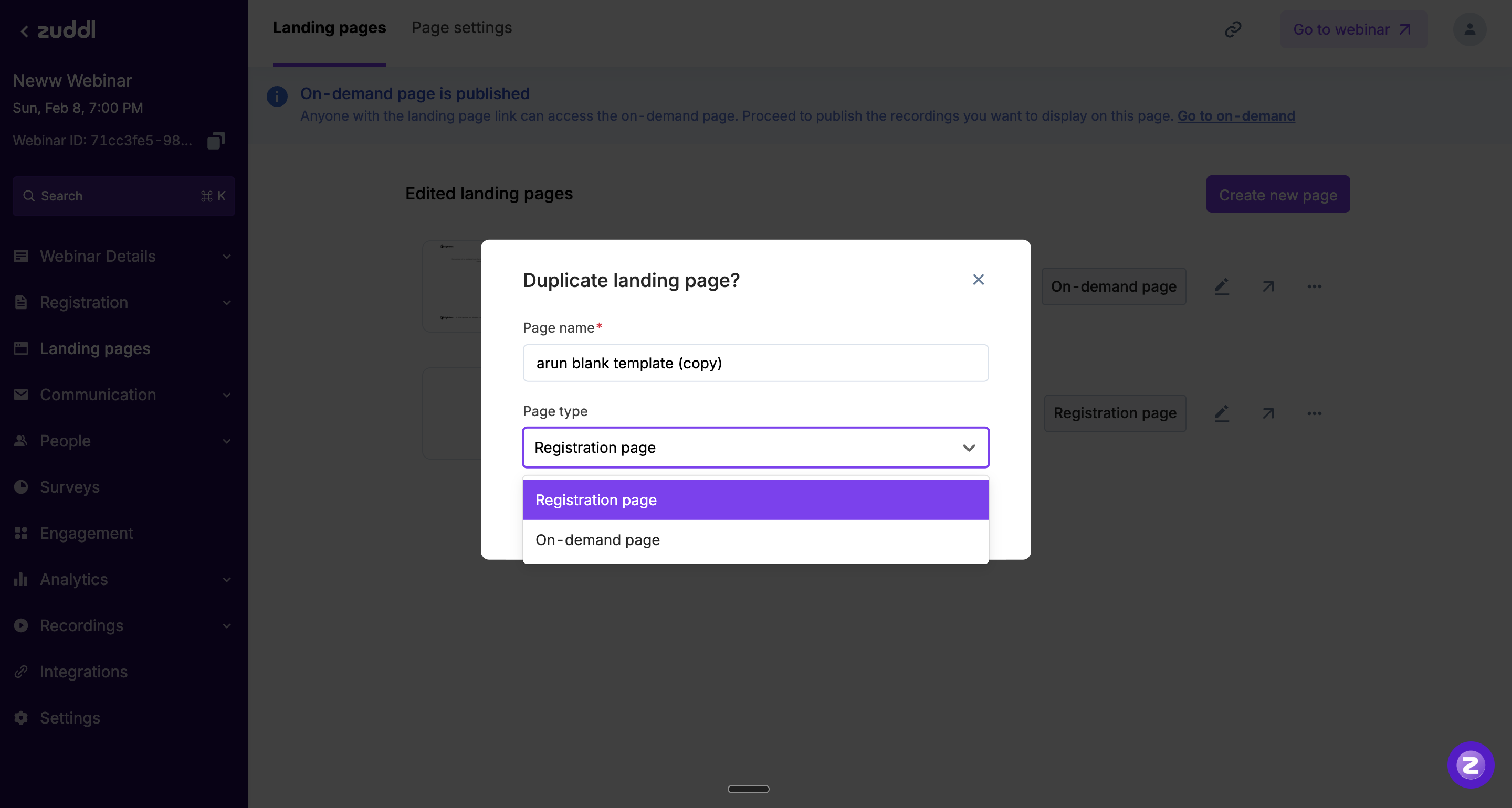Image resolution: width=1512 pixels, height=808 pixels.
Task: Switch to Page settings tab
Action: coord(461,28)
